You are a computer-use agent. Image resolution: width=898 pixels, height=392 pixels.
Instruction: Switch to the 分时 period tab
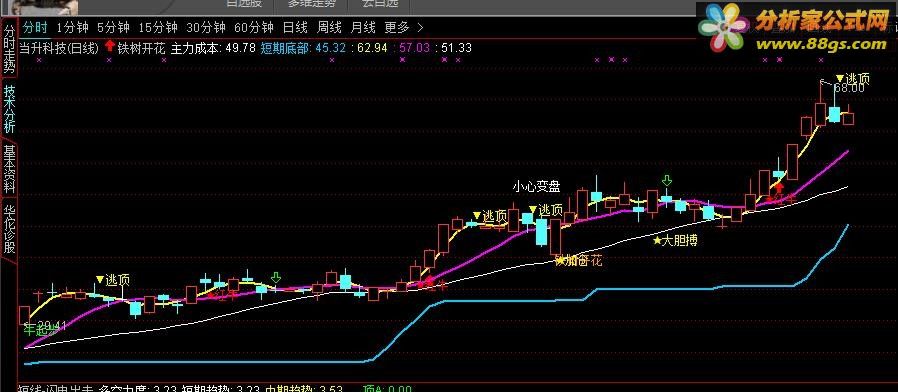(x=36, y=27)
